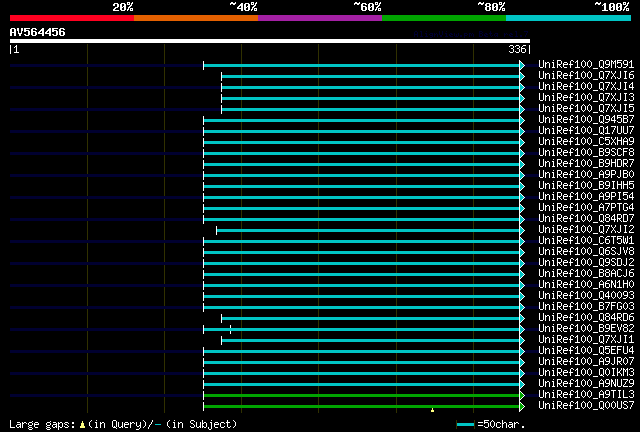
Task: Click the cyan alignment bar of UniRef100_Q9M591
Action: (361, 65)
